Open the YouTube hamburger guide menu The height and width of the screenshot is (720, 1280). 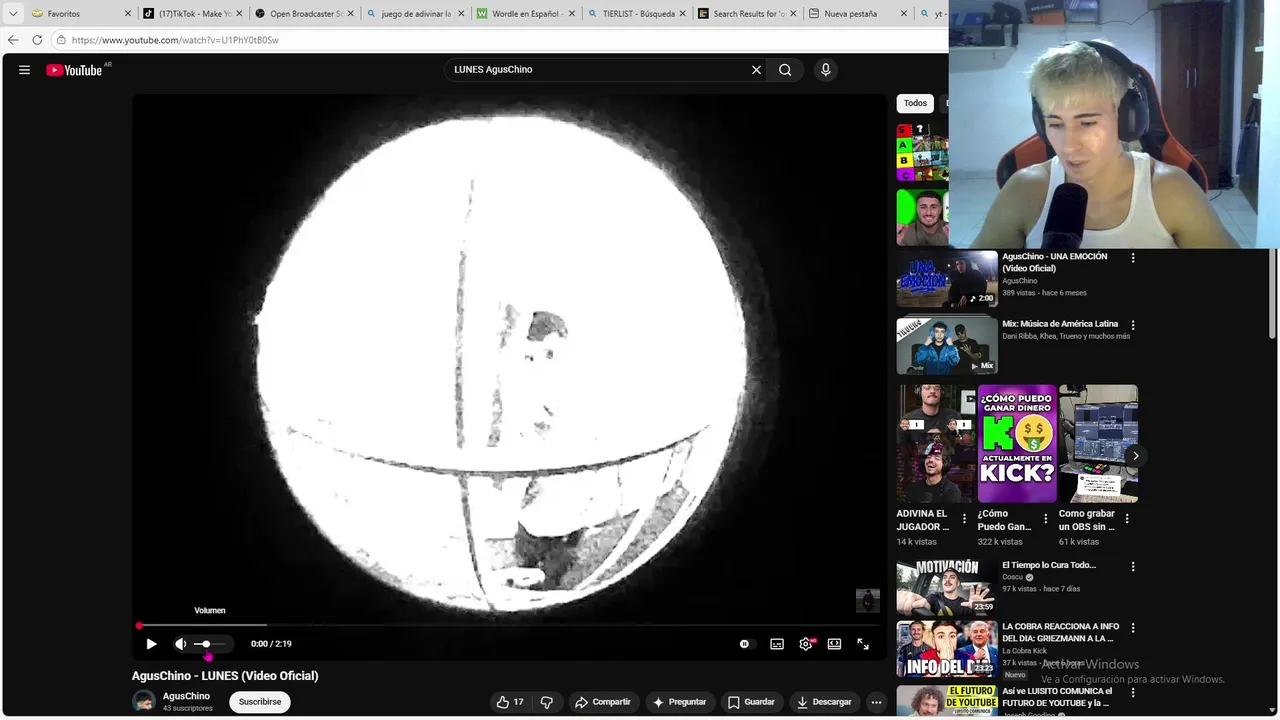(x=24, y=70)
